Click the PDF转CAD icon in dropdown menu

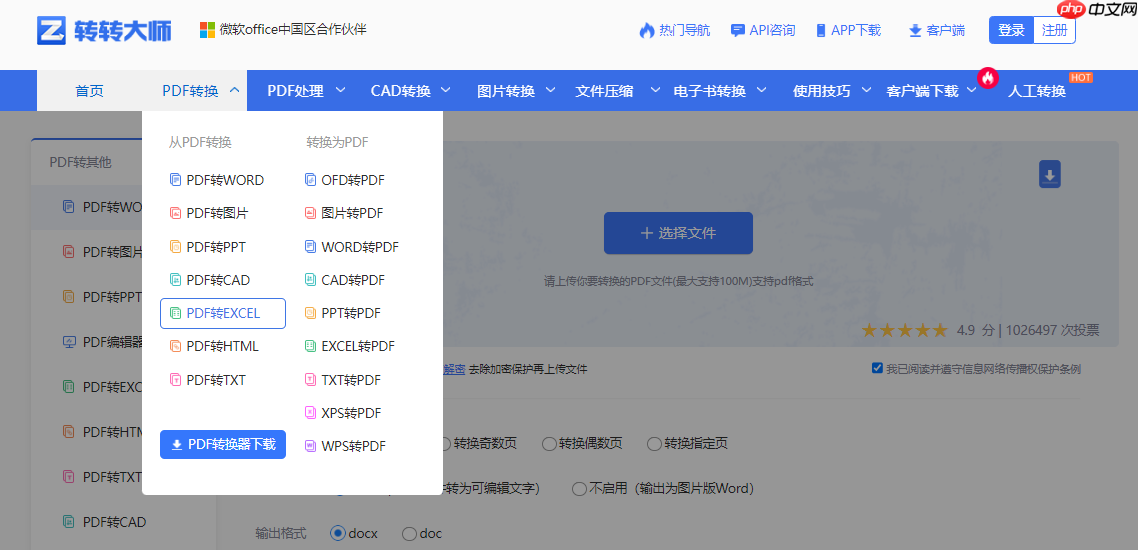pos(175,280)
